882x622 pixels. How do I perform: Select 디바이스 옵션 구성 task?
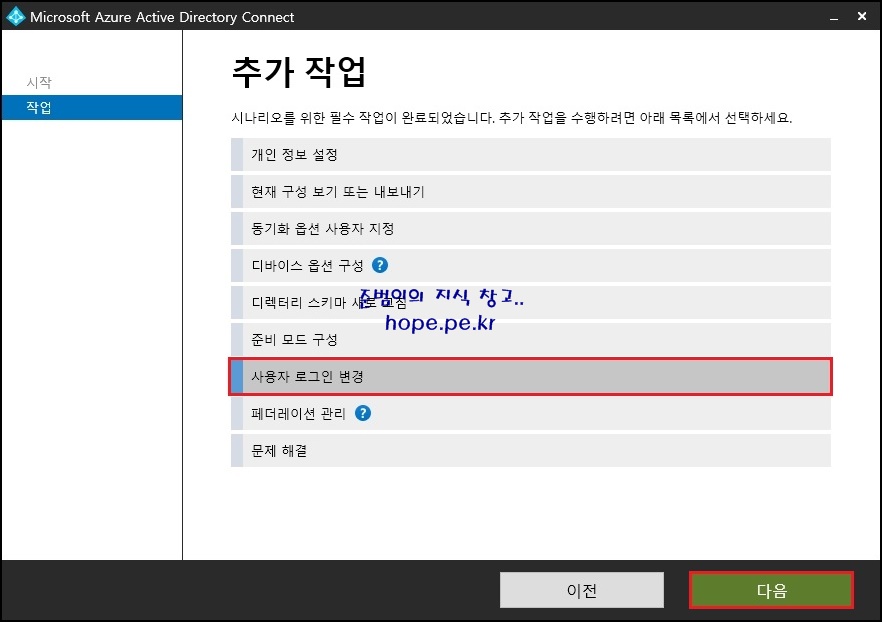point(530,265)
